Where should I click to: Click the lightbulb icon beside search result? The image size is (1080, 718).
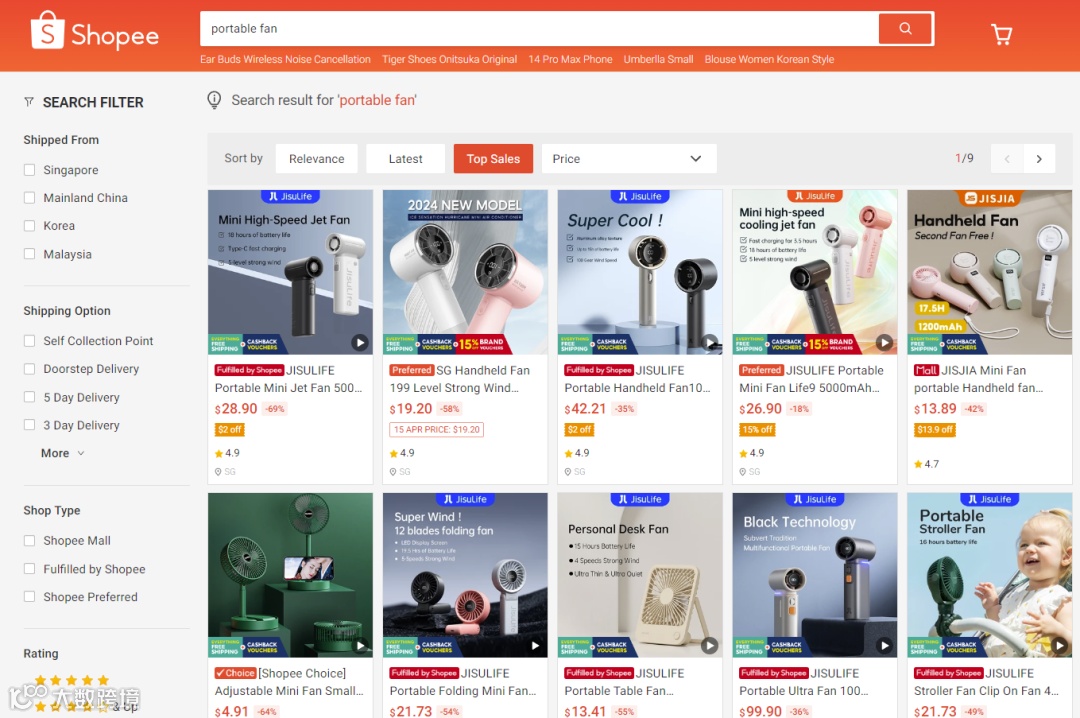[214, 101]
